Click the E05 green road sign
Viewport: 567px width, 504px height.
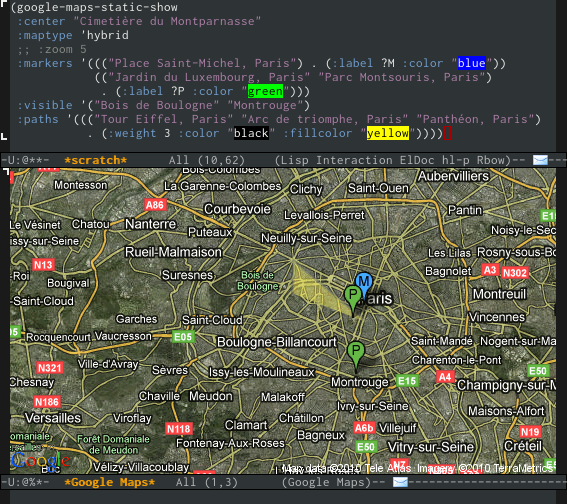(x=183, y=337)
